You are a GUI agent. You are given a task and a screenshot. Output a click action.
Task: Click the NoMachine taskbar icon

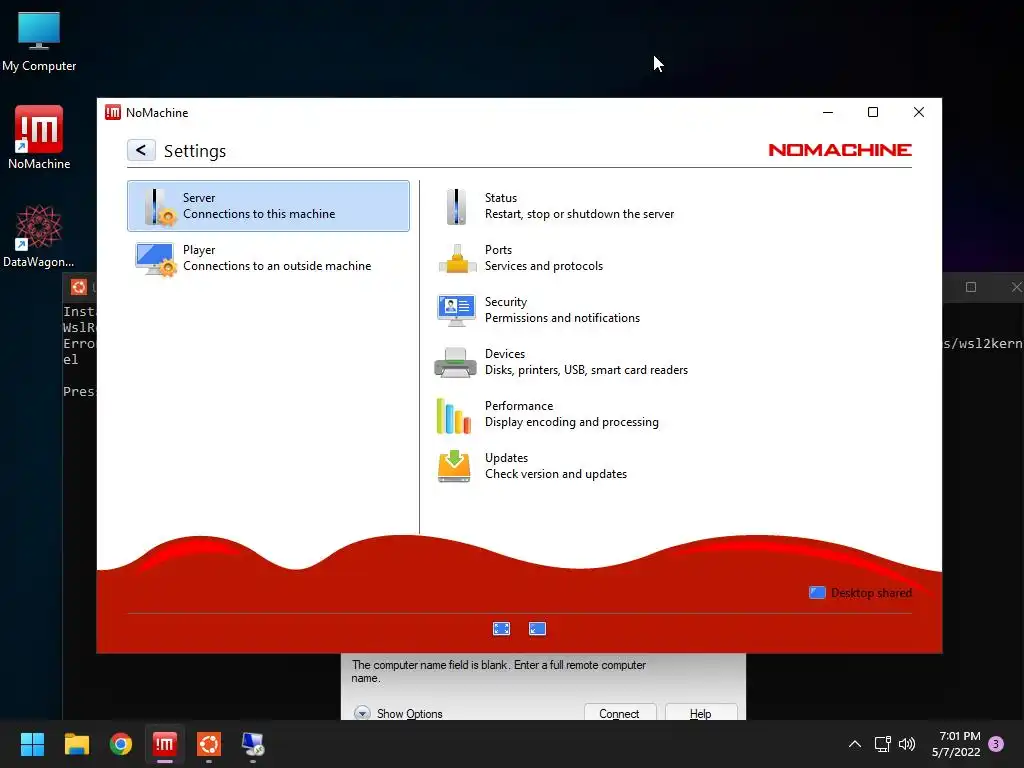point(165,744)
